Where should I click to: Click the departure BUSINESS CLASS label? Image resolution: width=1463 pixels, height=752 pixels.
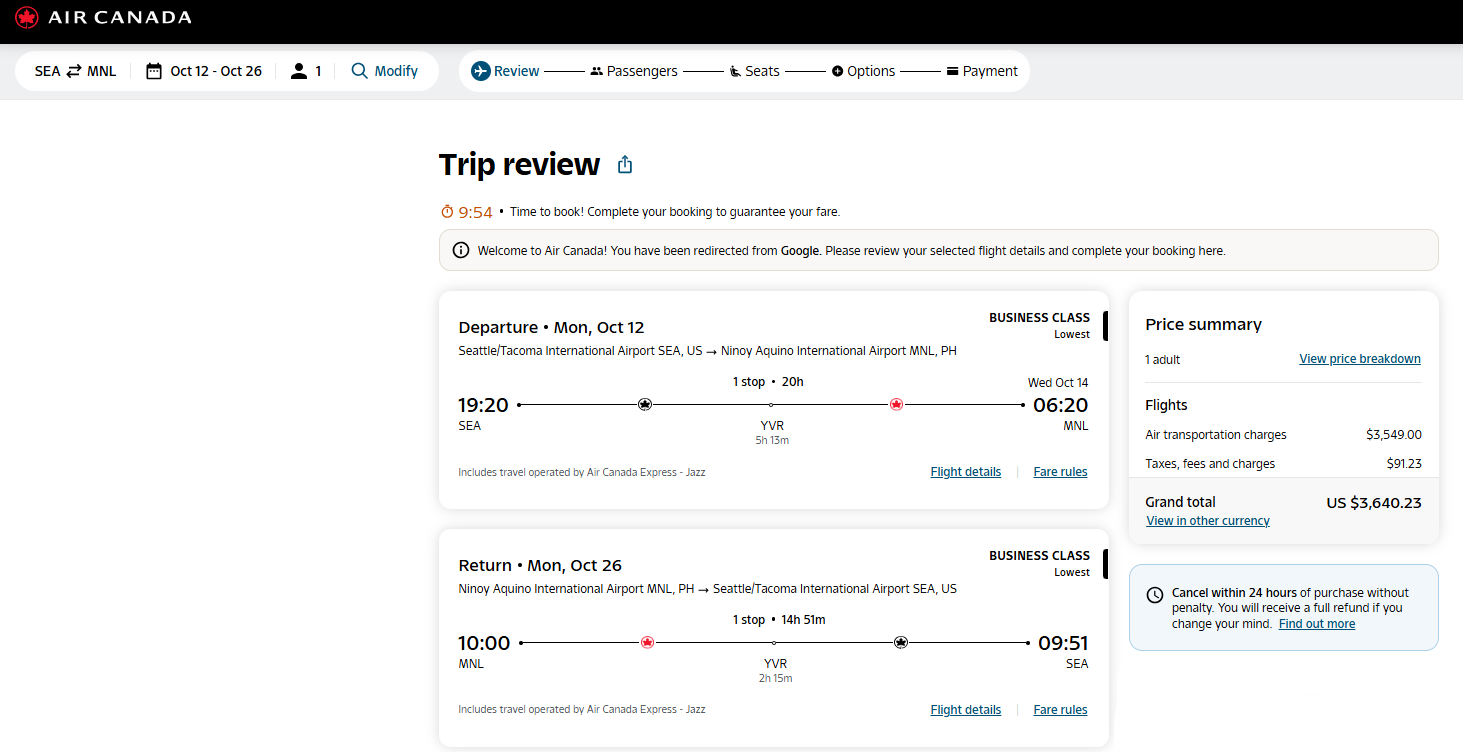point(1039,318)
